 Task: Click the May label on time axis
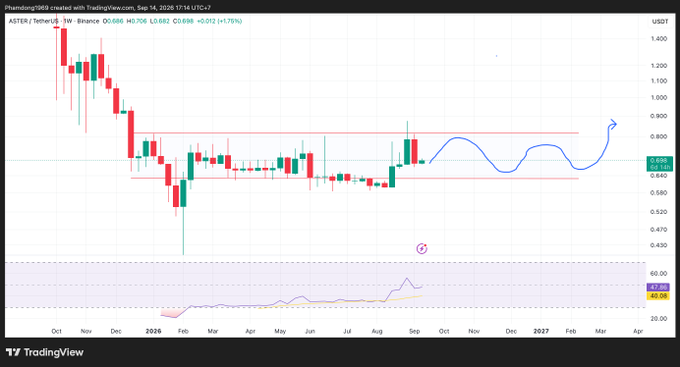(280, 331)
